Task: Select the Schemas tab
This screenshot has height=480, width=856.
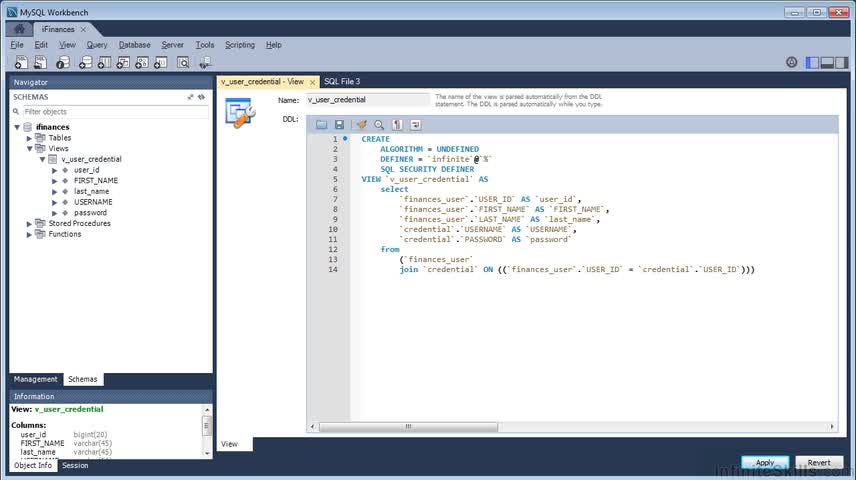Action: [x=82, y=379]
